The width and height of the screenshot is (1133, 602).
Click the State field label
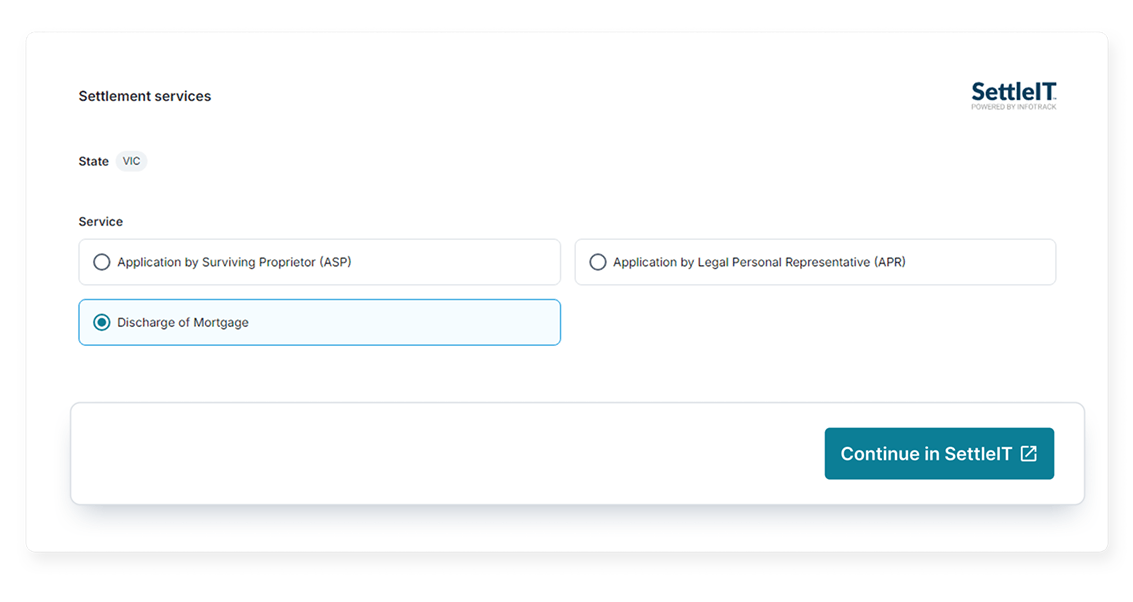[x=93, y=161]
